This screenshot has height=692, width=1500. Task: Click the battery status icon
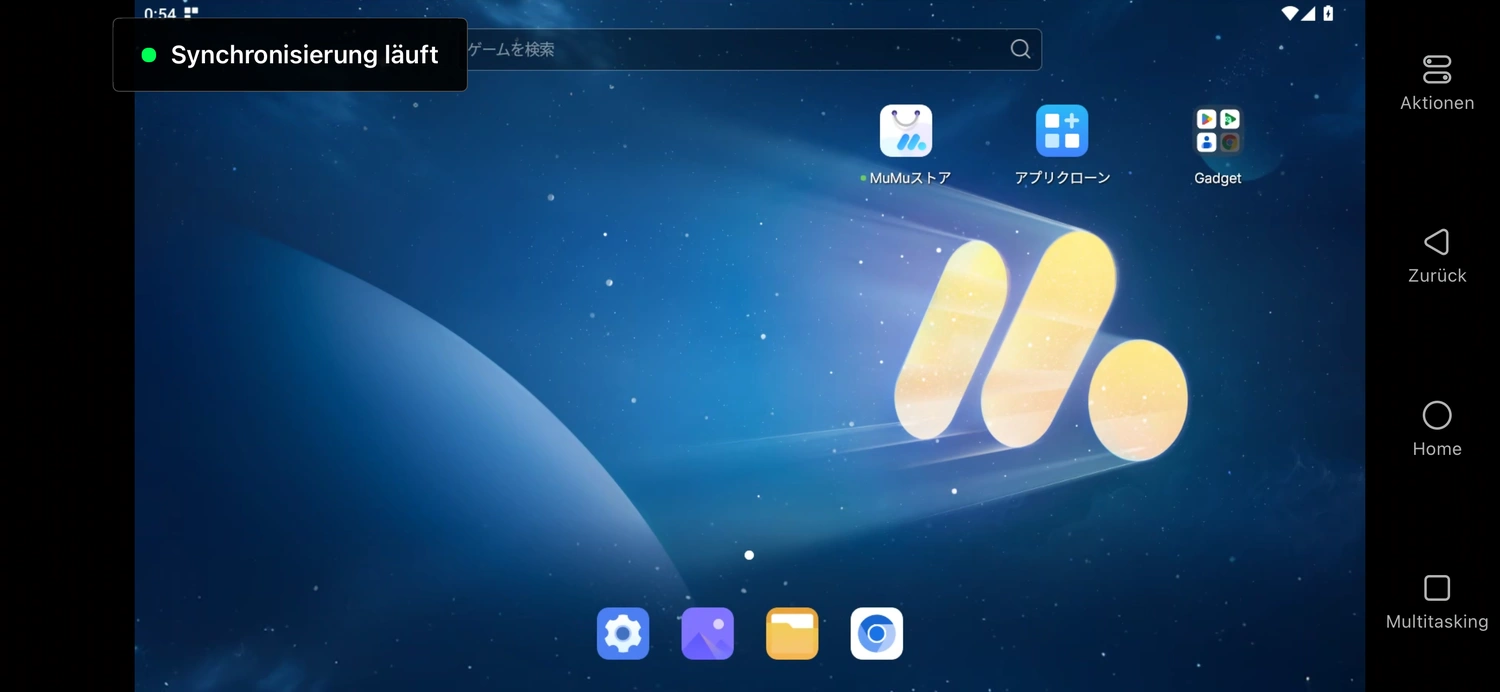point(1328,13)
